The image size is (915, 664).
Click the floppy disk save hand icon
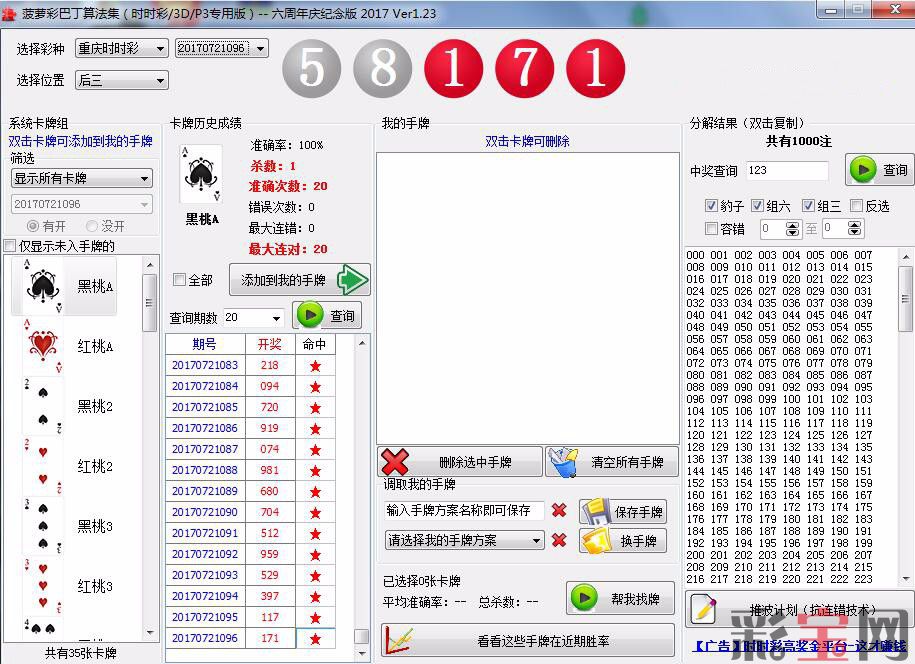595,511
